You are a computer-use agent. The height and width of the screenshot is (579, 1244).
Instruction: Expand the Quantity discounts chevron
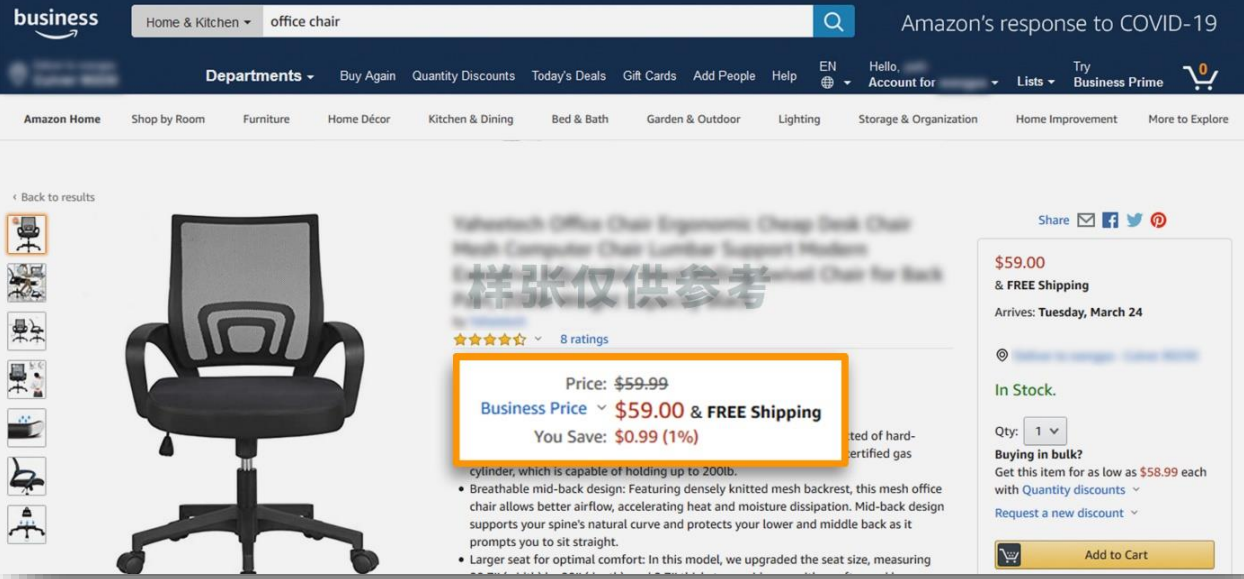[1135, 490]
